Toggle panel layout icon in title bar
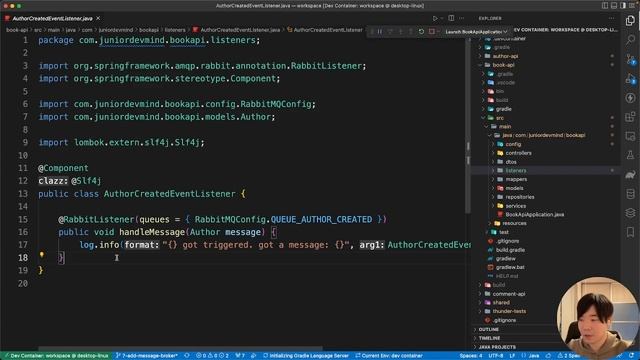The image size is (640, 360). (x=614, y=6)
